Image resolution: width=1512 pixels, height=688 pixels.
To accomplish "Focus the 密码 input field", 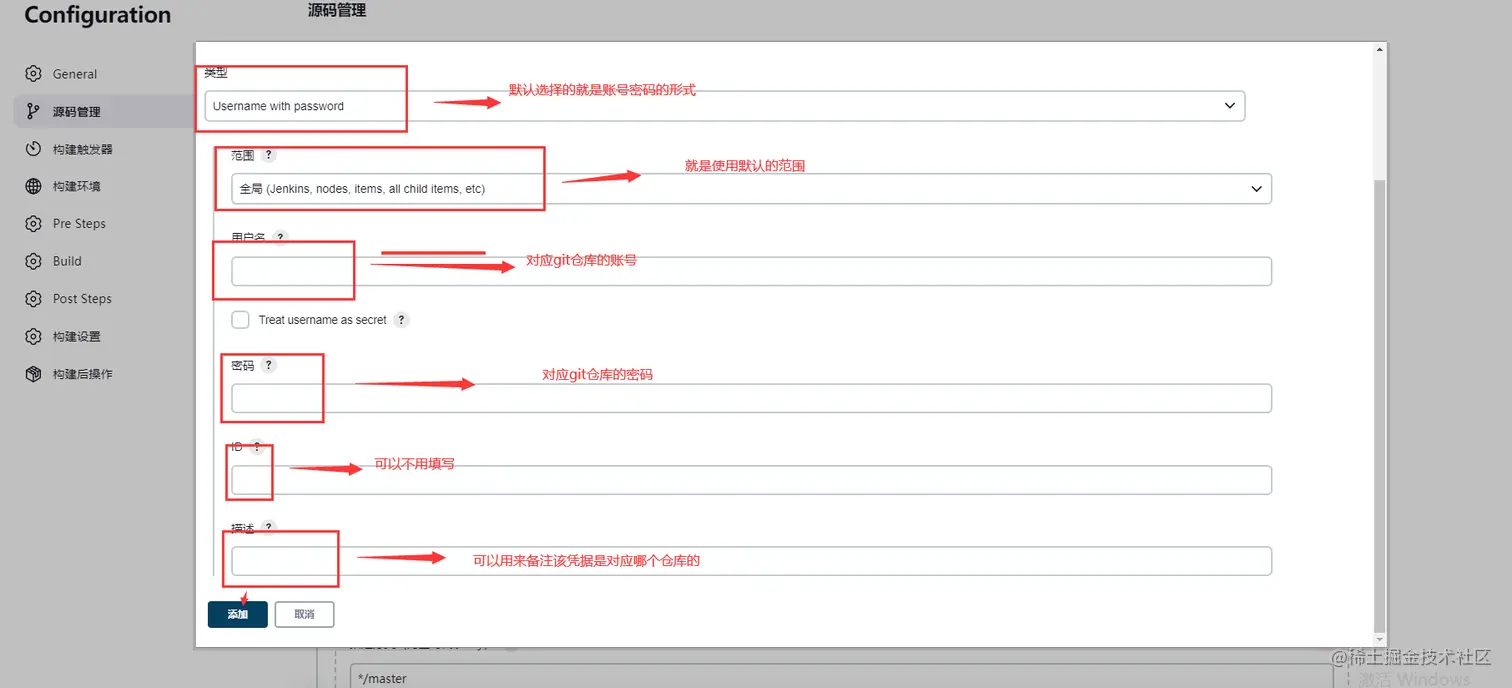I will click(x=751, y=398).
